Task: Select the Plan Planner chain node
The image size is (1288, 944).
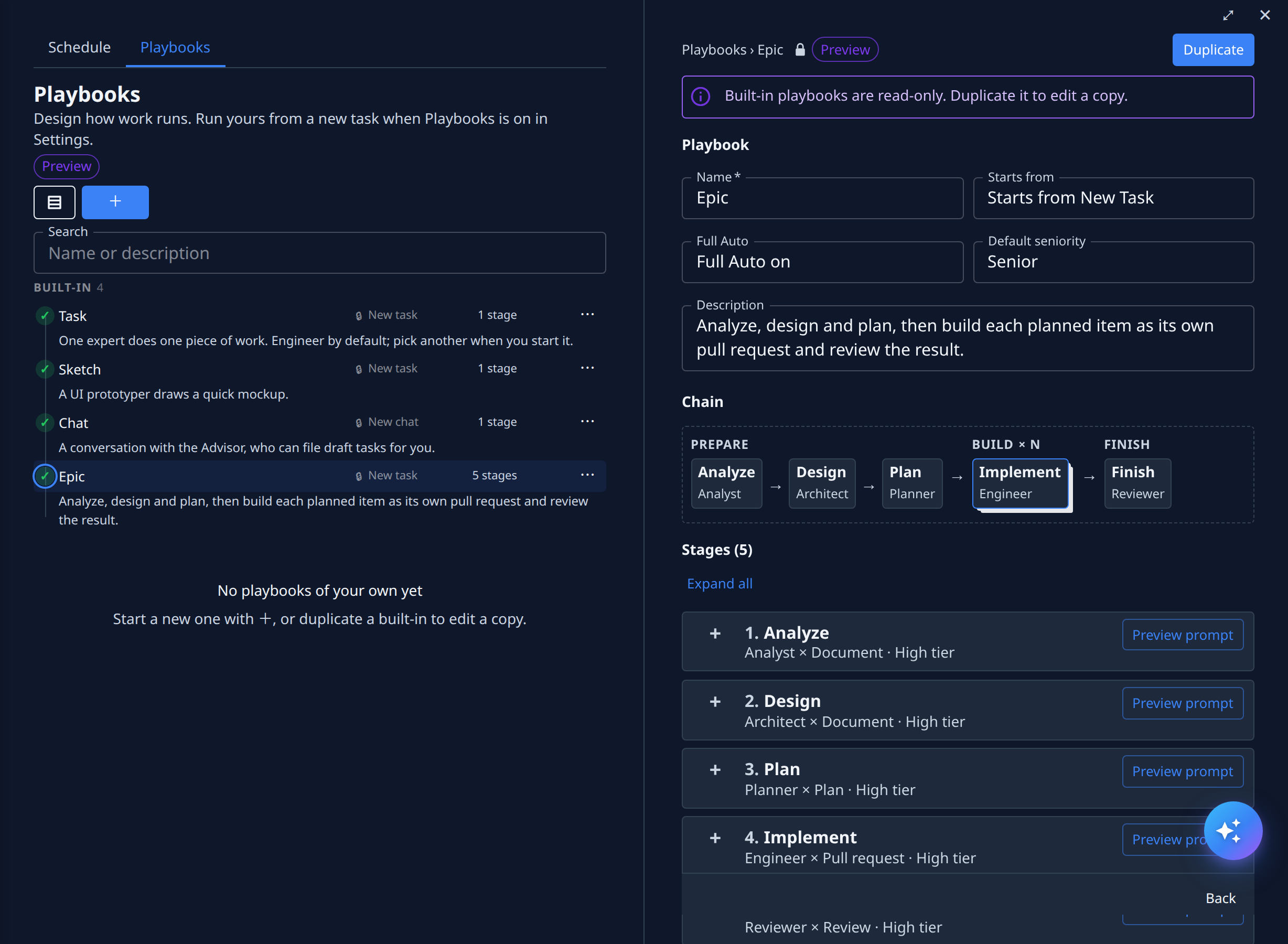Action: tap(911, 483)
